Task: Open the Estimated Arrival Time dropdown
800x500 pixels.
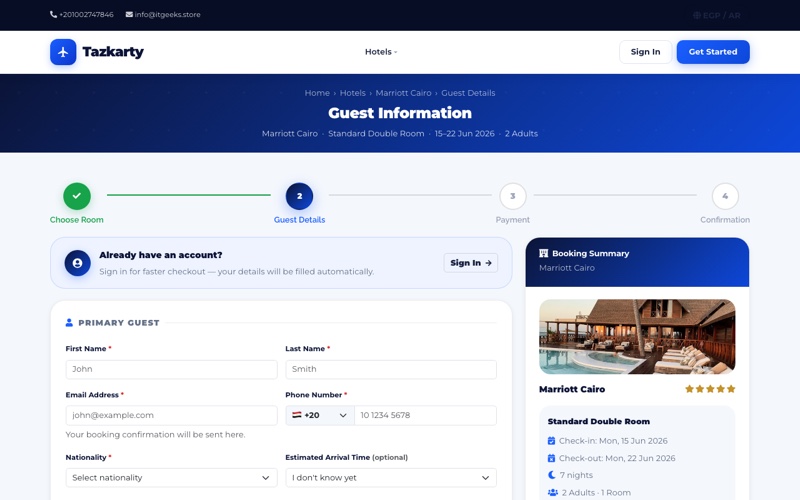Action: [x=391, y=478]
